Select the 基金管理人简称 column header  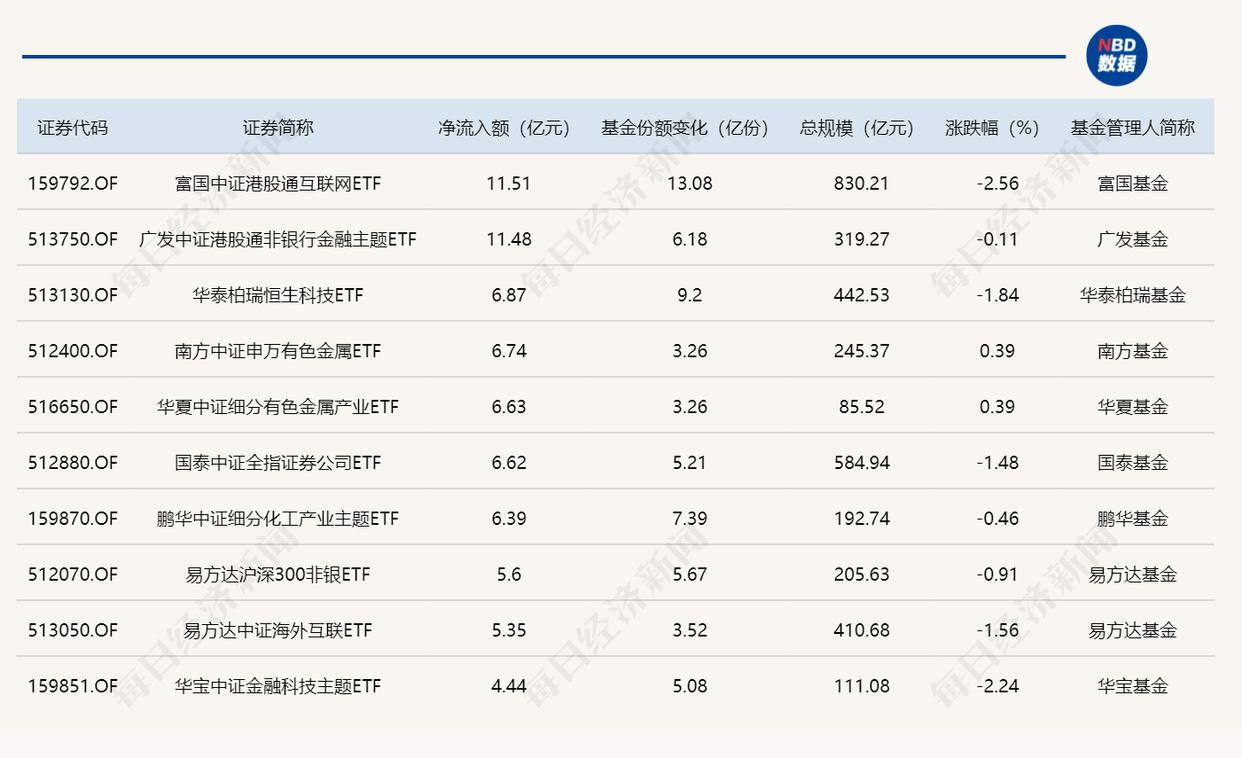click(x=1132, y=128)
